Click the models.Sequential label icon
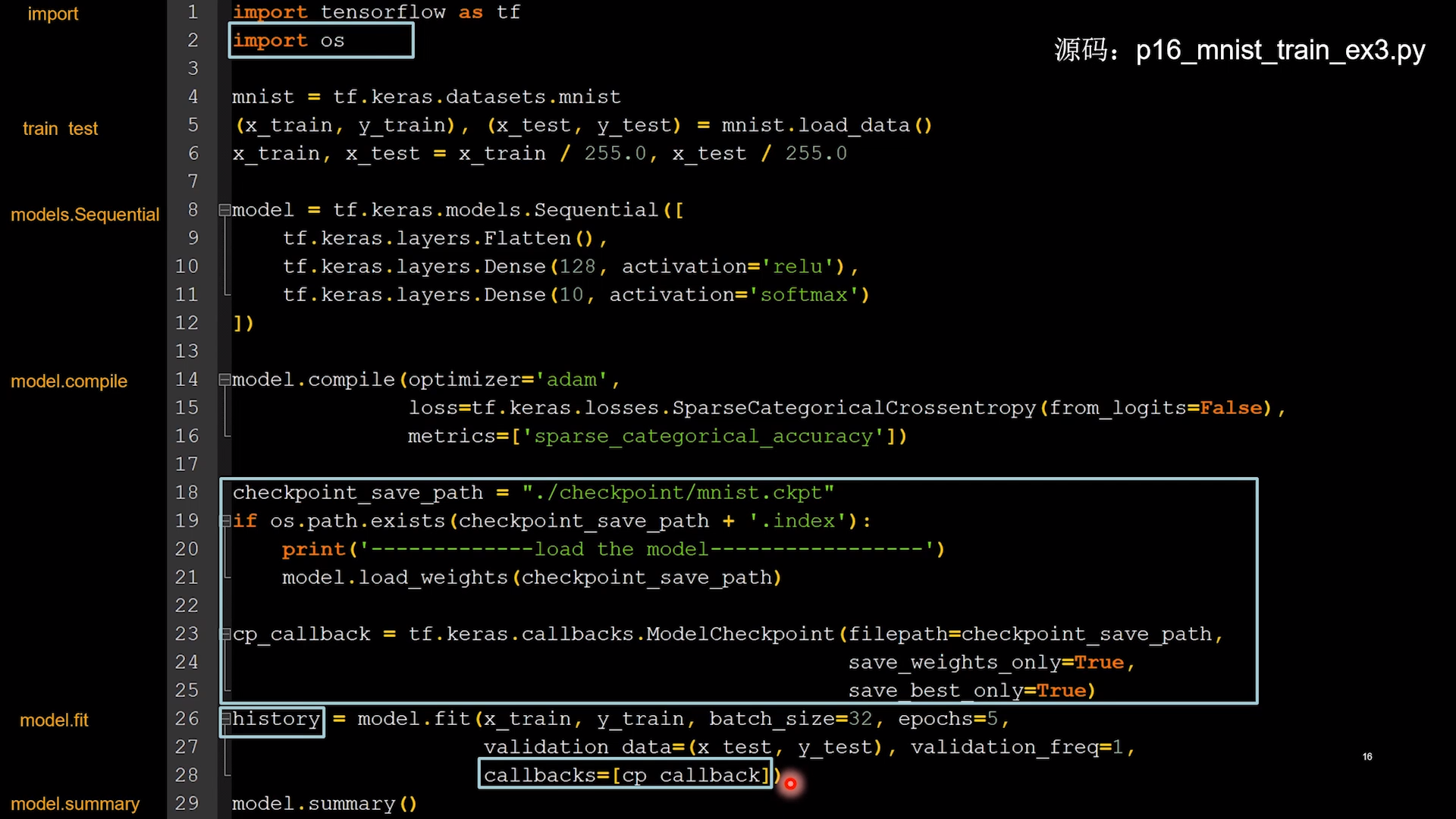 click(86, 214)
